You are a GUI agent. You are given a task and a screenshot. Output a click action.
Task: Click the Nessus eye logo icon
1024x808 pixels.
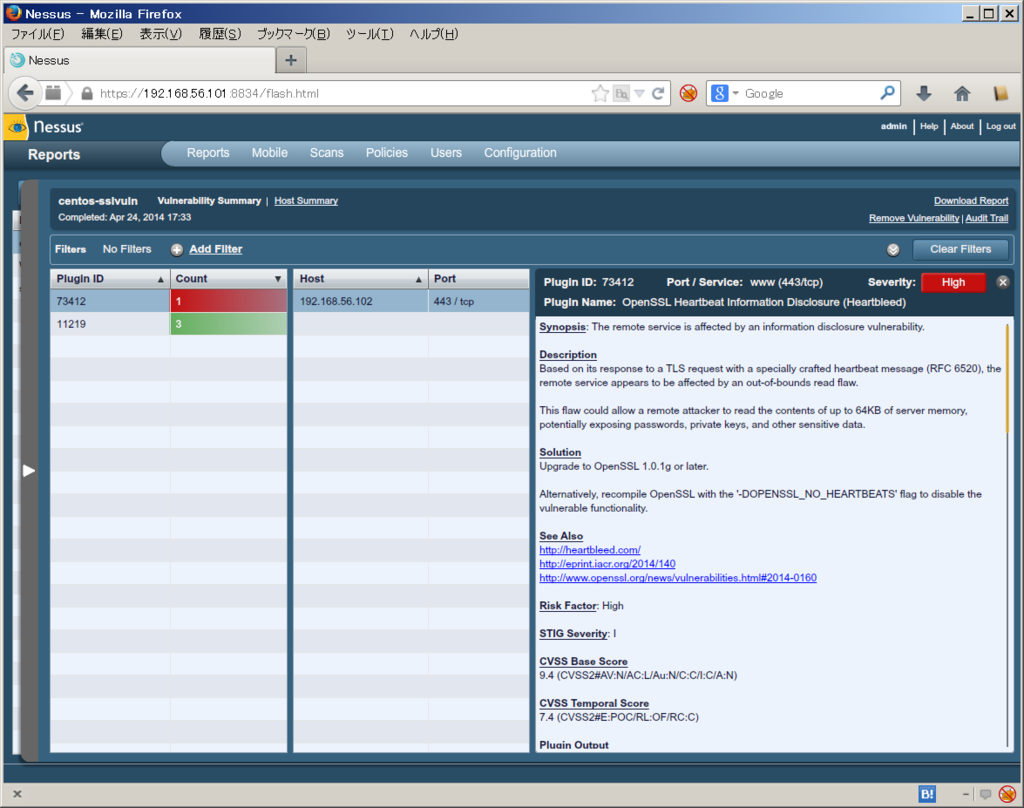point(16,127)
